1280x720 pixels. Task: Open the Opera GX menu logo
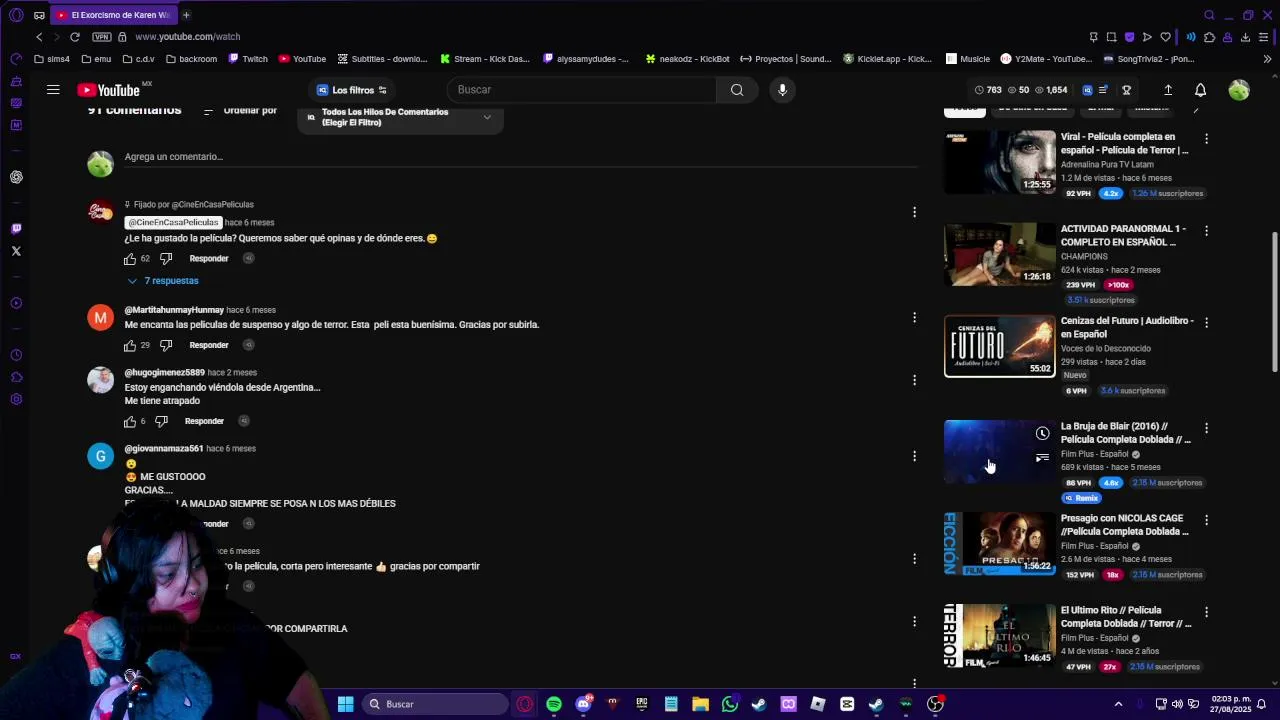coord(16,15)
